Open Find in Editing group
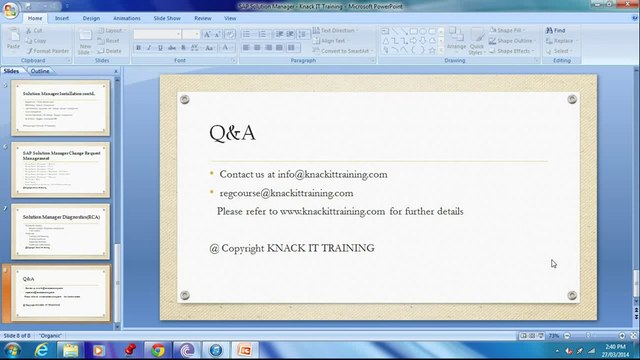Image resolution: width=640 pixels, height=360 pixels. [x=556, y=30]
